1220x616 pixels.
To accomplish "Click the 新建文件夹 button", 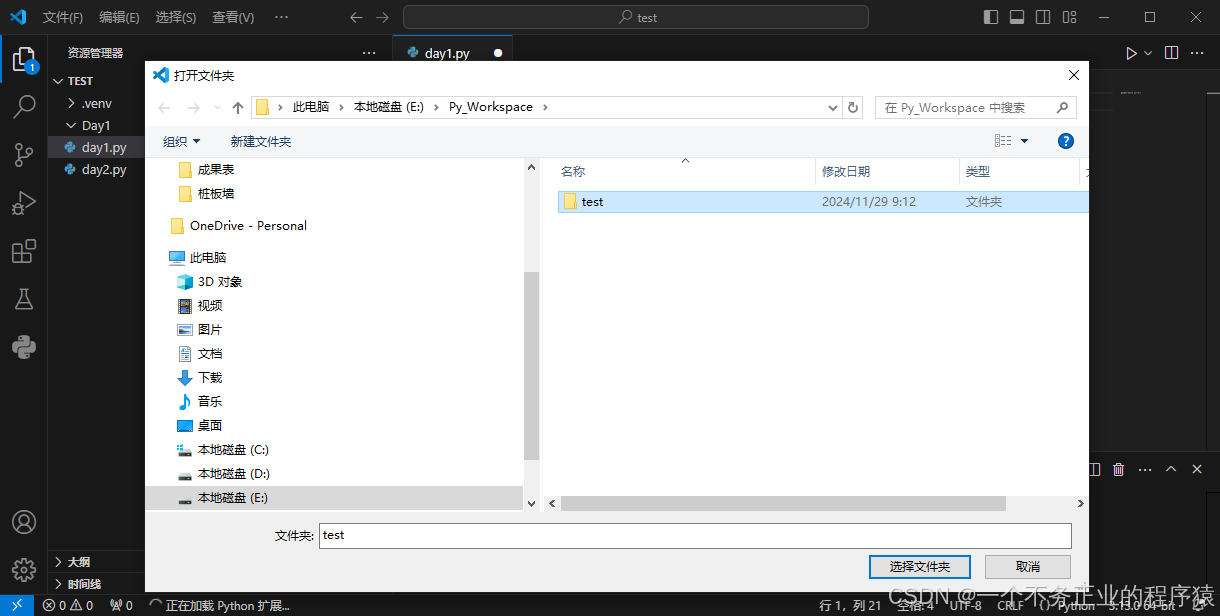I will tap(261, 141).
